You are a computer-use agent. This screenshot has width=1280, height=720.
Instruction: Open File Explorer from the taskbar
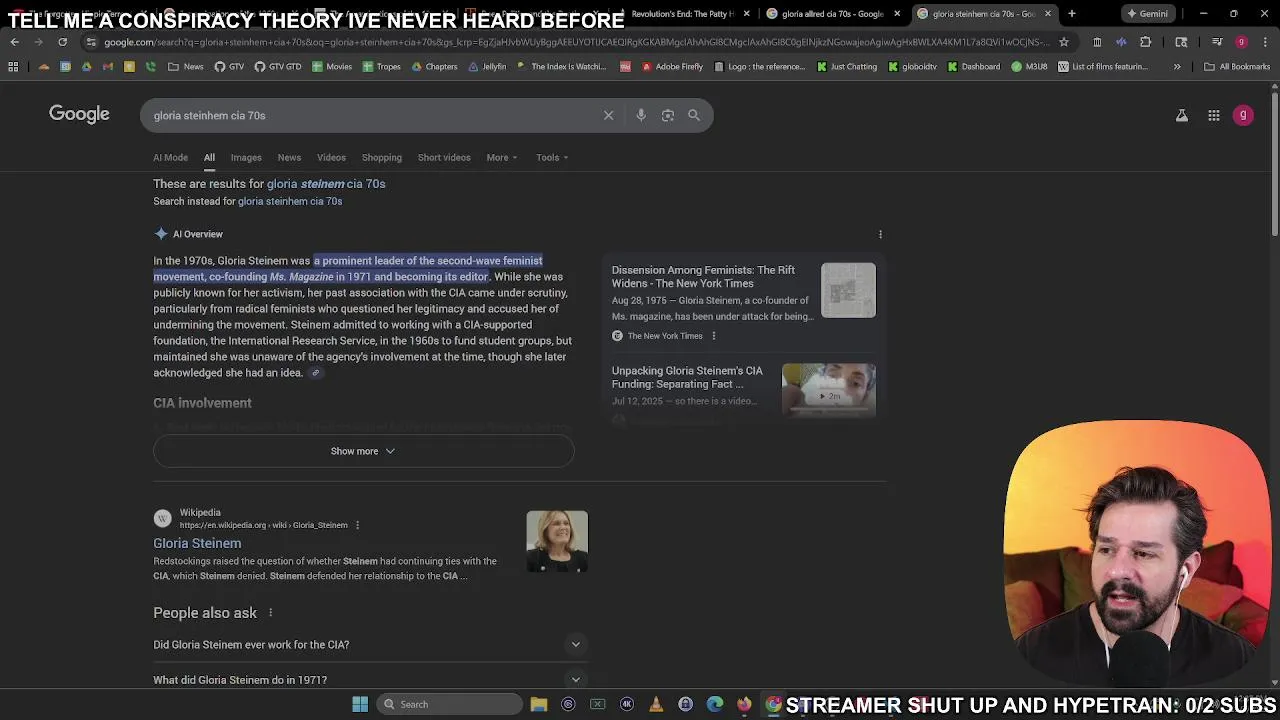[539, 704]
